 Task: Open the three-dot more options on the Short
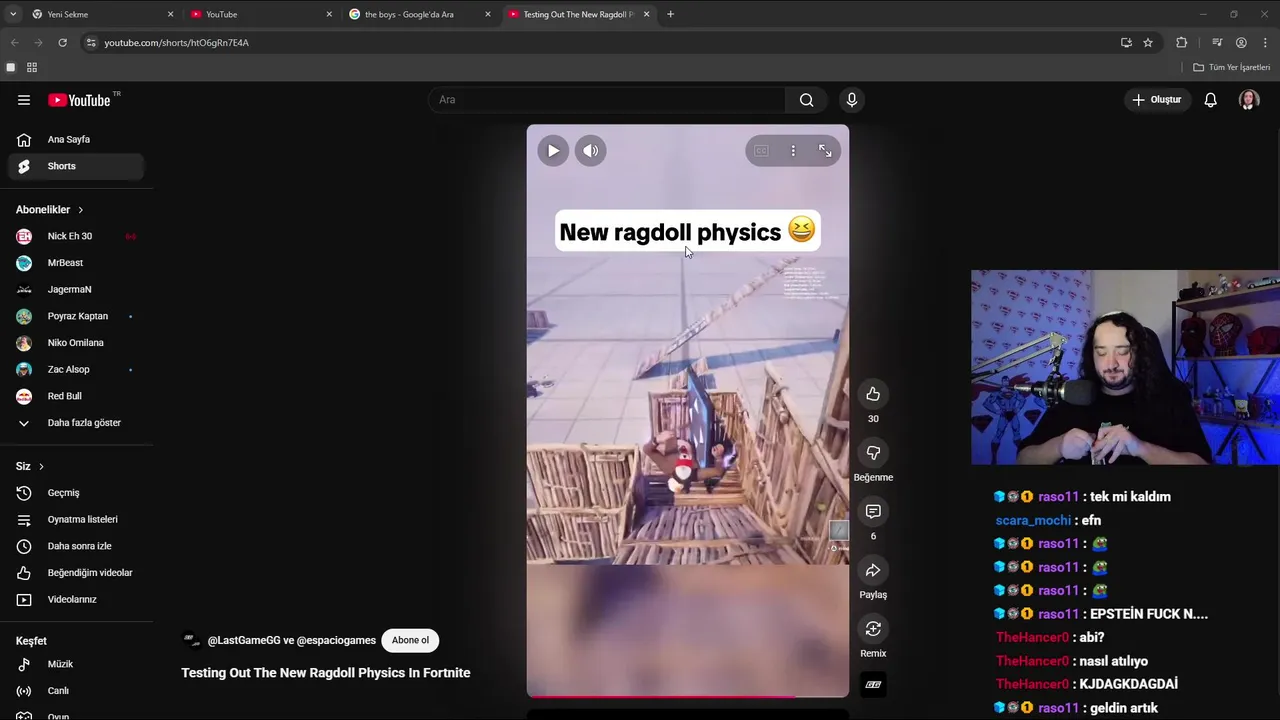(793, 151)
